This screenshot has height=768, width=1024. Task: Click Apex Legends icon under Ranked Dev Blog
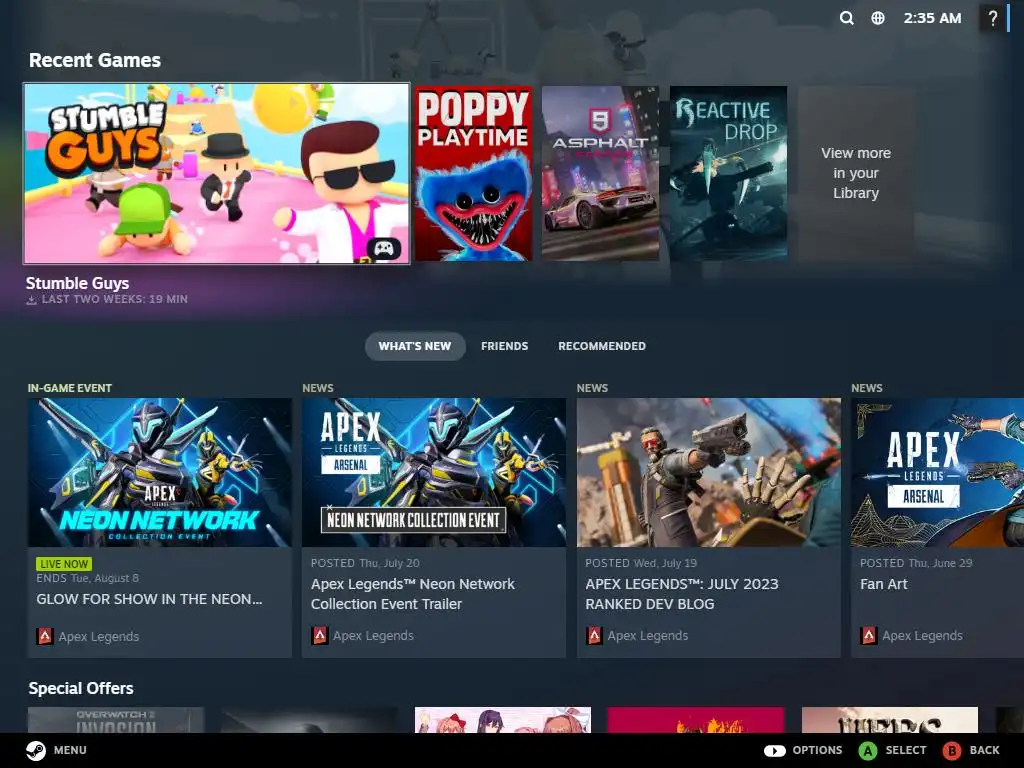click(594, 635)
